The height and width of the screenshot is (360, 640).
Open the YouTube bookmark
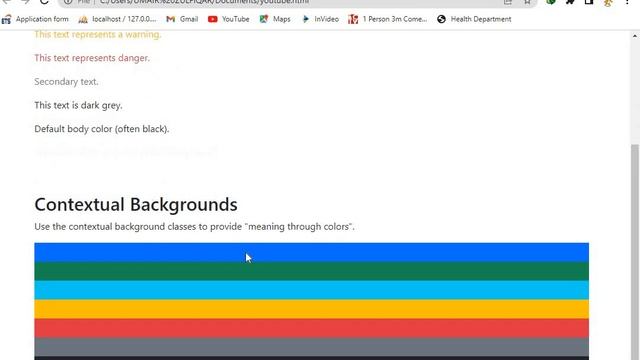point(229,19)
